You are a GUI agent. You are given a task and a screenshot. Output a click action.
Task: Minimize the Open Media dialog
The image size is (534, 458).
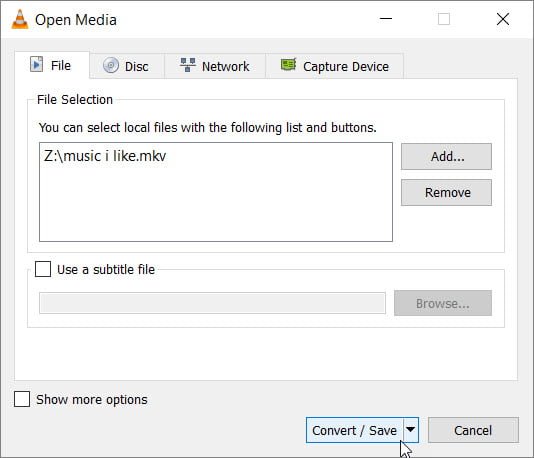(386, 19)
